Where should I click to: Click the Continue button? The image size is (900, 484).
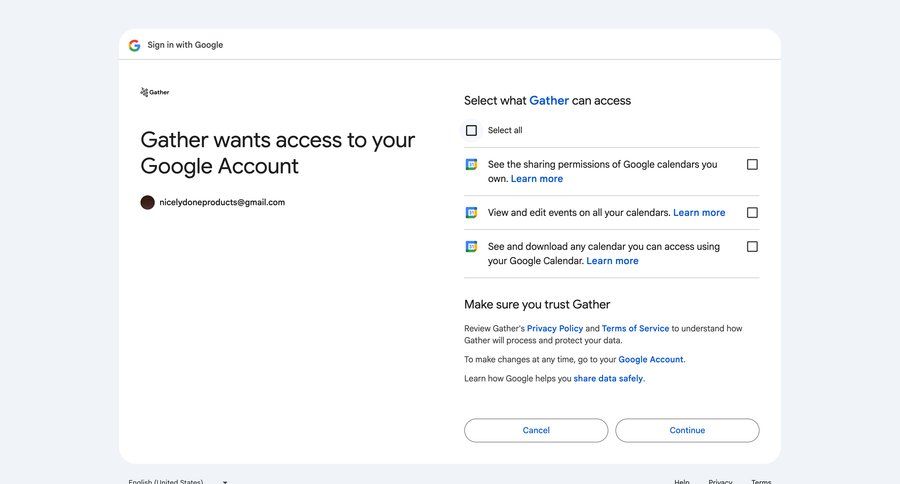(687, 431)
